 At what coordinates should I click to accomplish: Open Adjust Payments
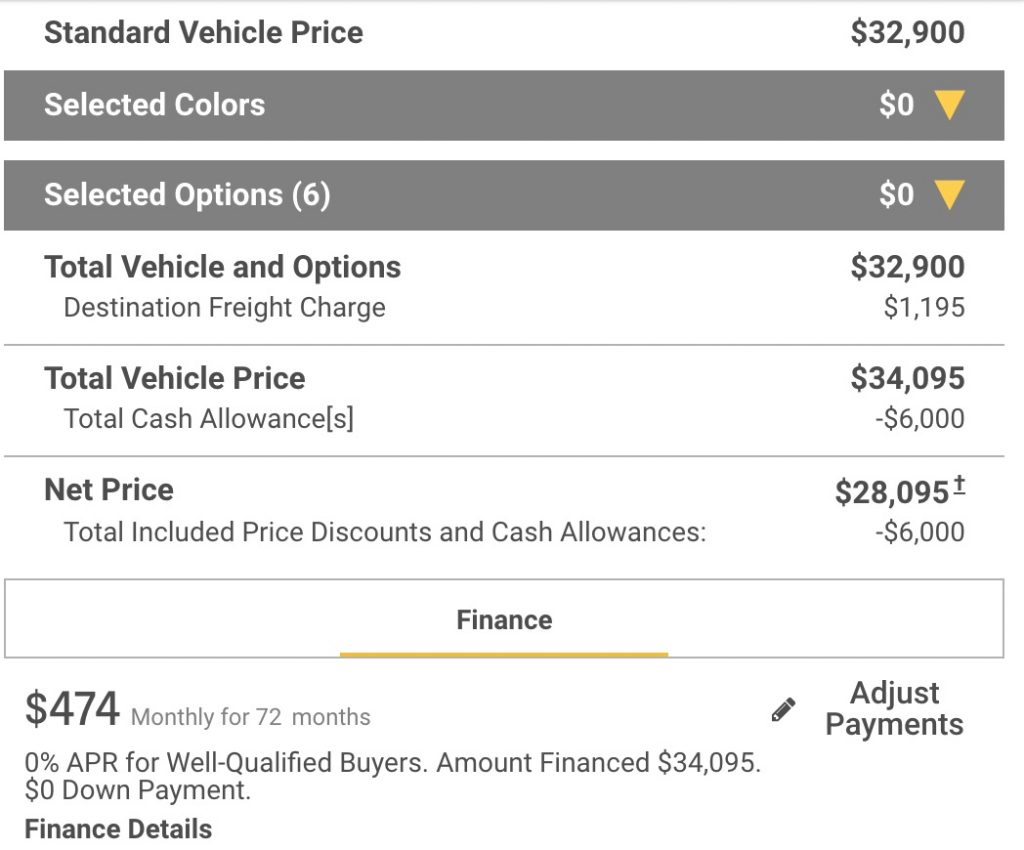pos(894,708)
